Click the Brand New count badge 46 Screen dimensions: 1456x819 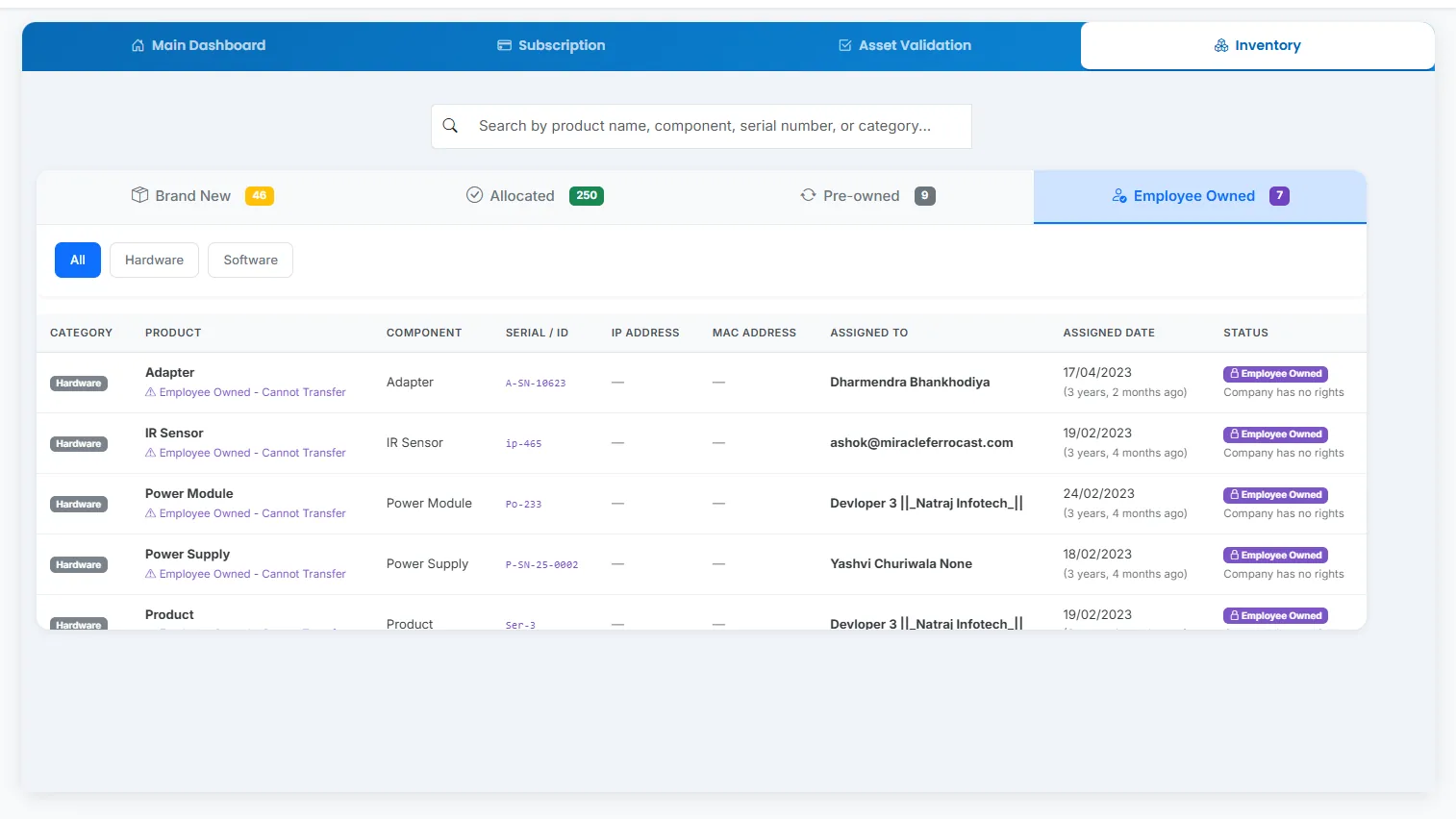click(260, 196)
